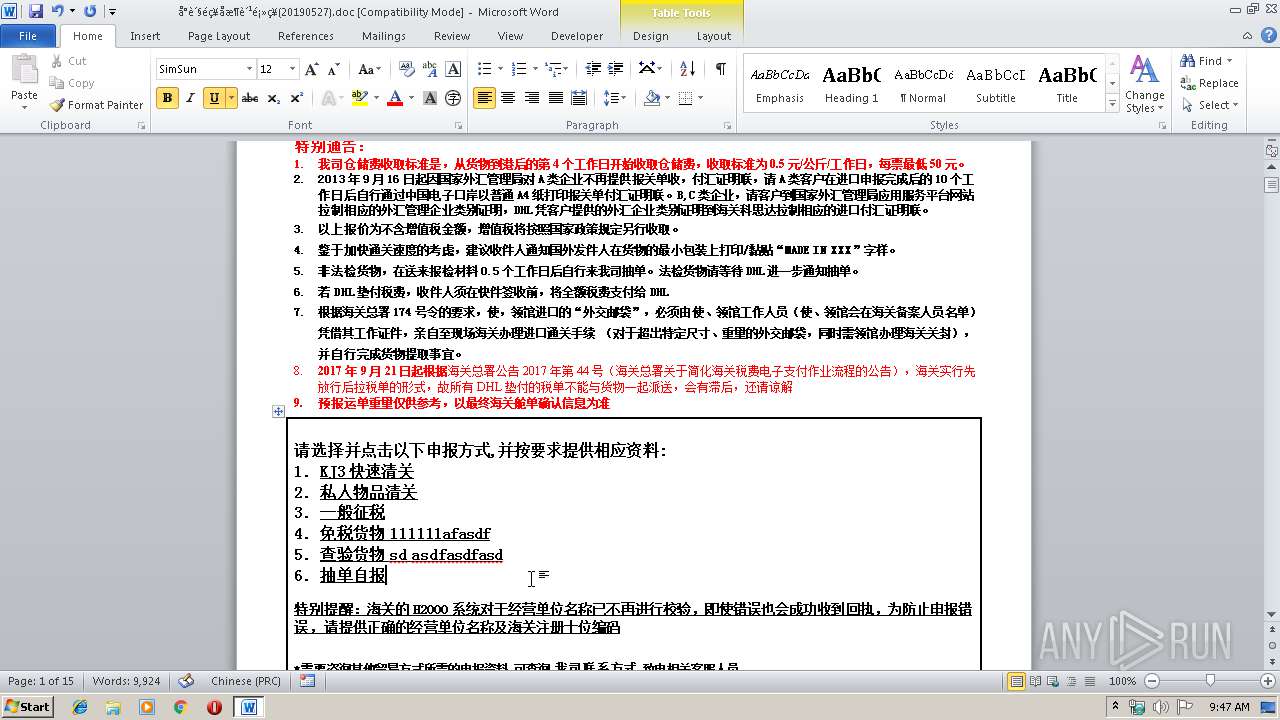The image size is (1280, 720).
Task: Click the Find button
Action: (1207, 61)
